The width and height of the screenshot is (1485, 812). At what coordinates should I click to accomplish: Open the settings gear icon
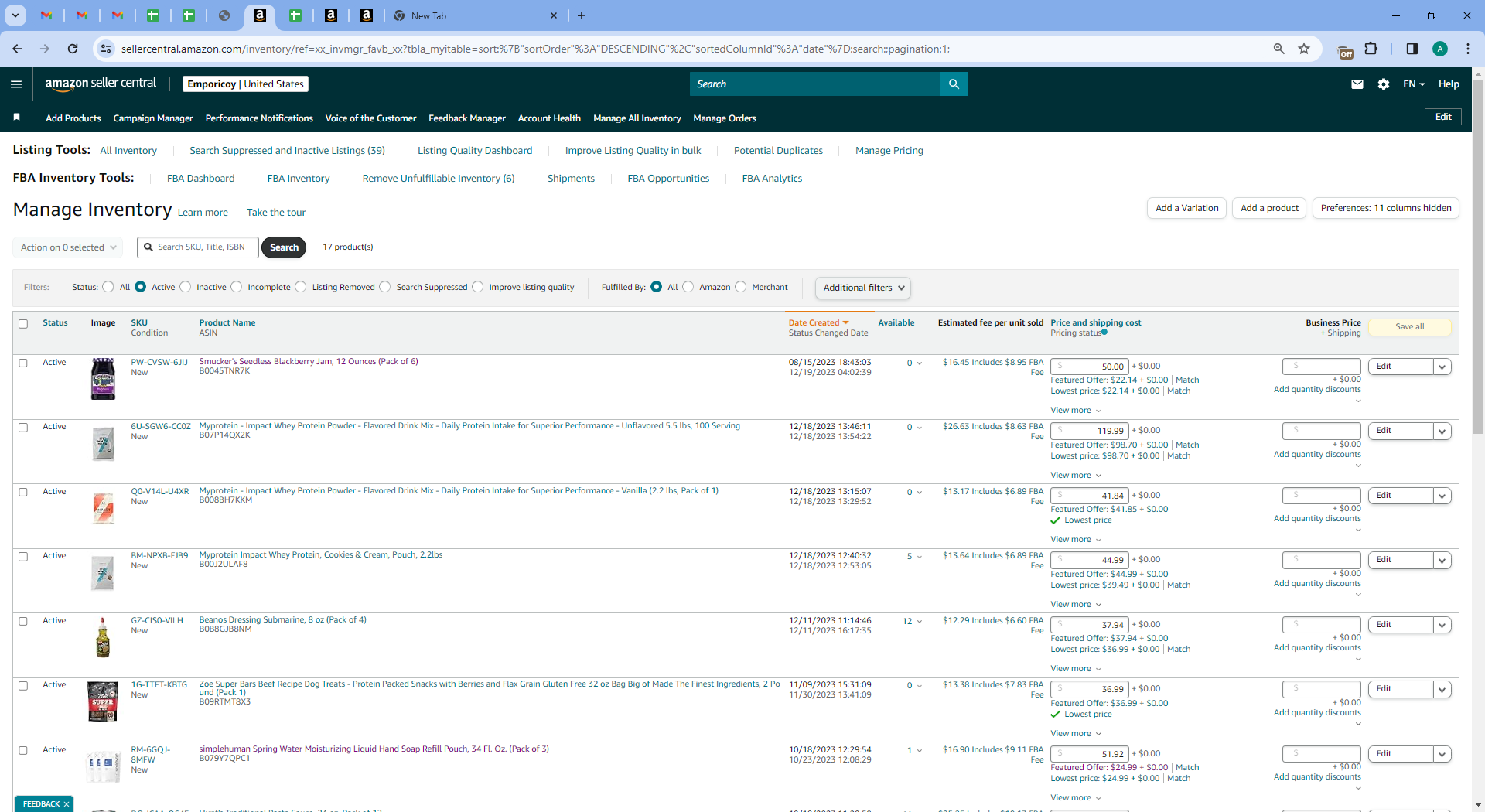click(1384, 84)
